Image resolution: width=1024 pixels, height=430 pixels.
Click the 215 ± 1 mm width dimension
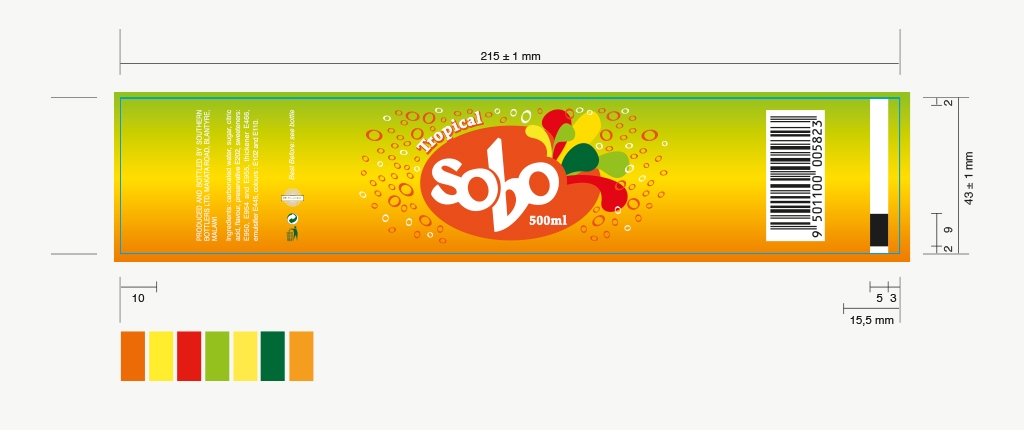click(511, 56)
